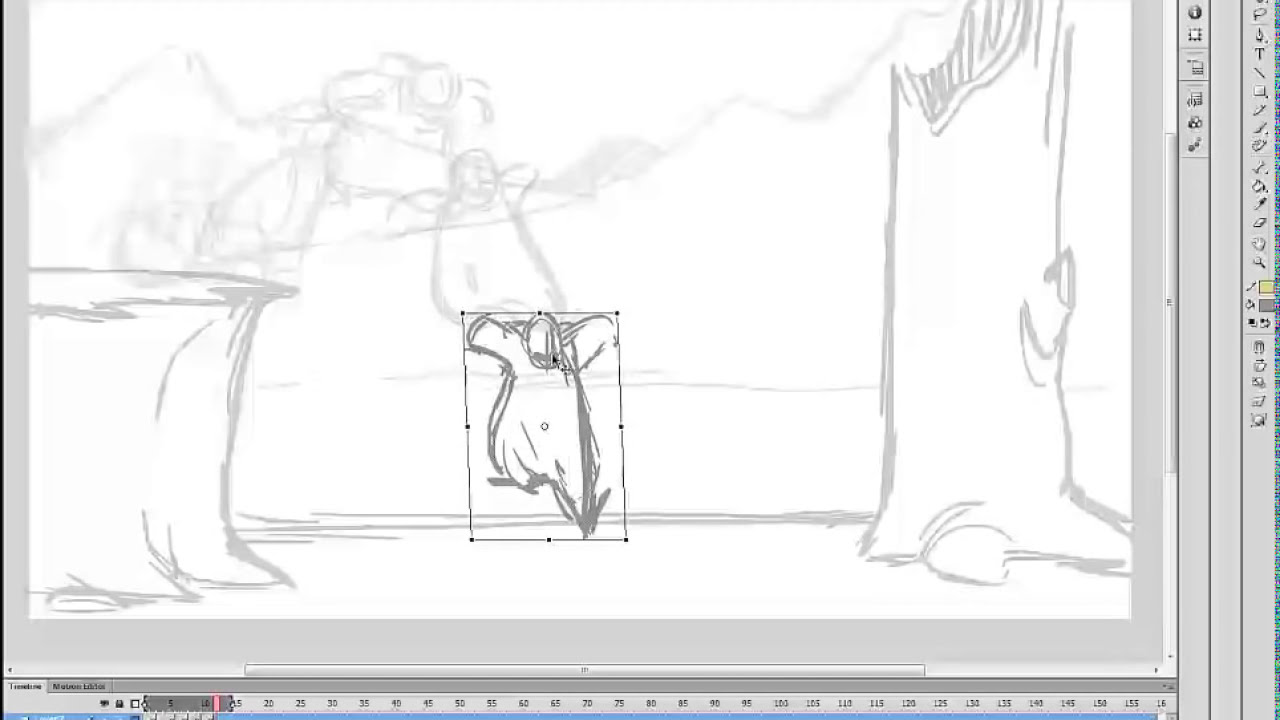Toggle show all layers as outlines square
Image resolution: width=1280 pixels, height=720 pixels.
135,704
